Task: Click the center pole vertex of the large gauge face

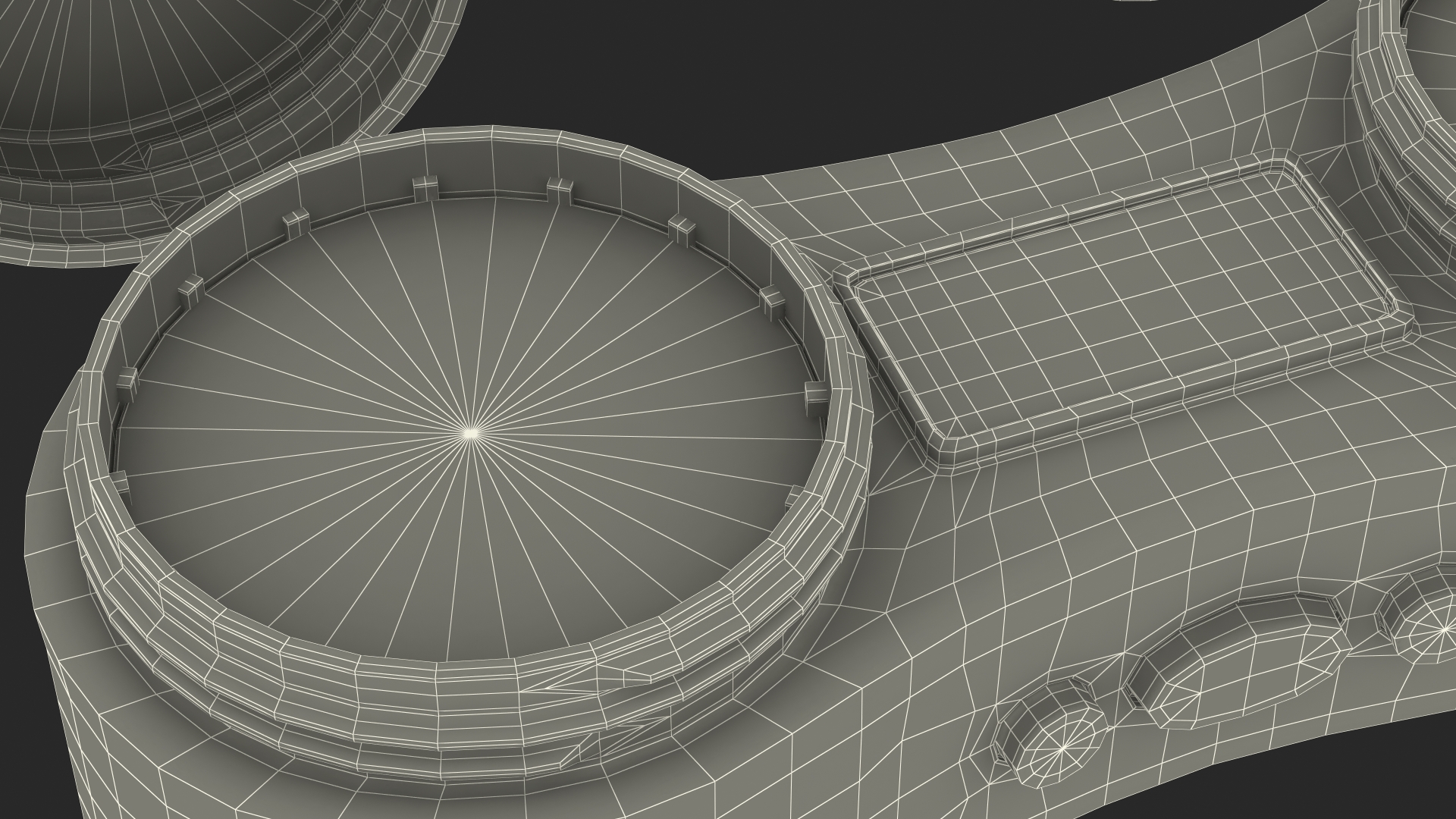Action: tap(470, 433)
